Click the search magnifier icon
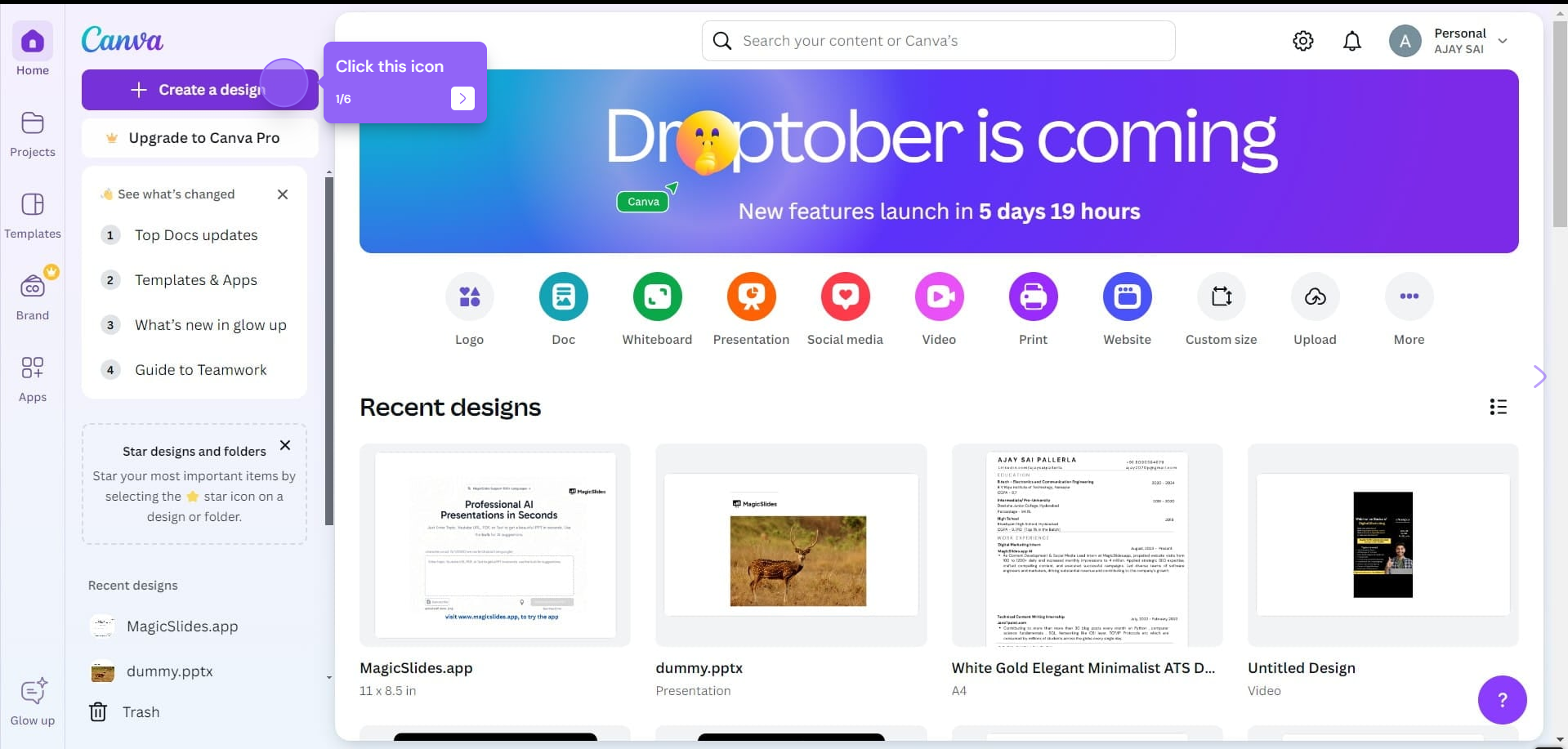Viewport: 1568px width, 749px height. (722, 41)
